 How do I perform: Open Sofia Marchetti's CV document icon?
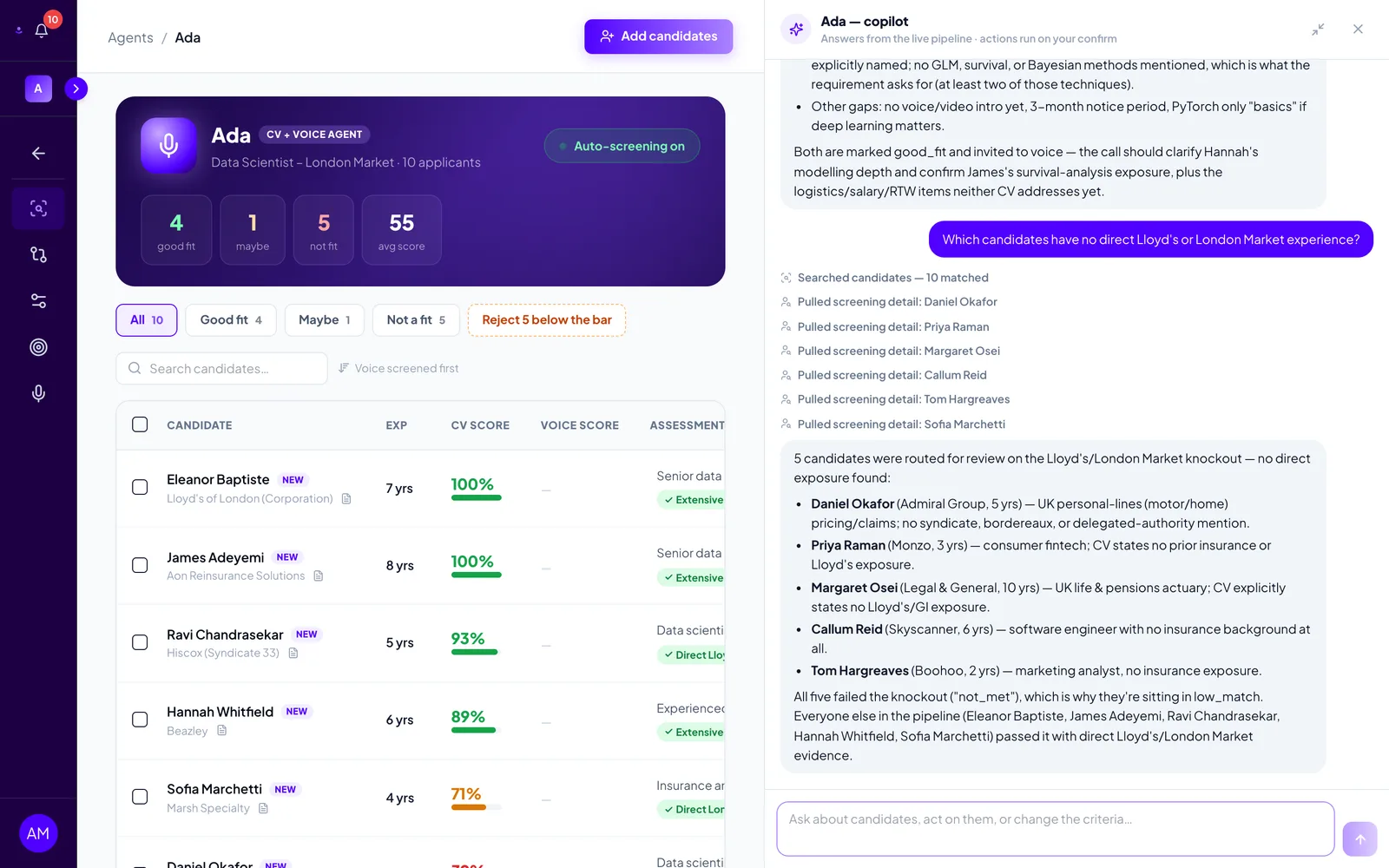263,809
